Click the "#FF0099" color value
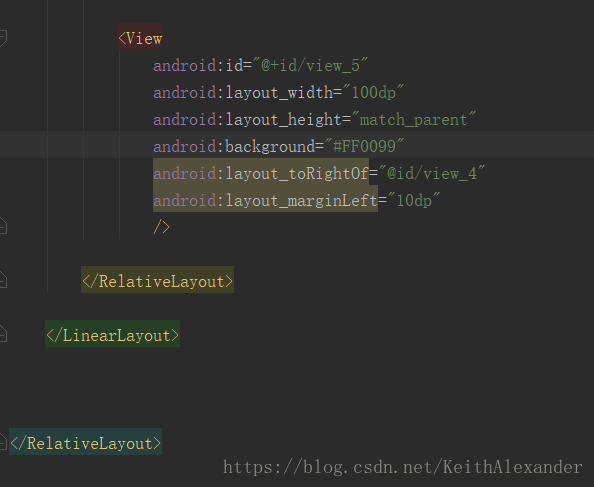This screenshot has height=487, width=594. tap(364, 146)
